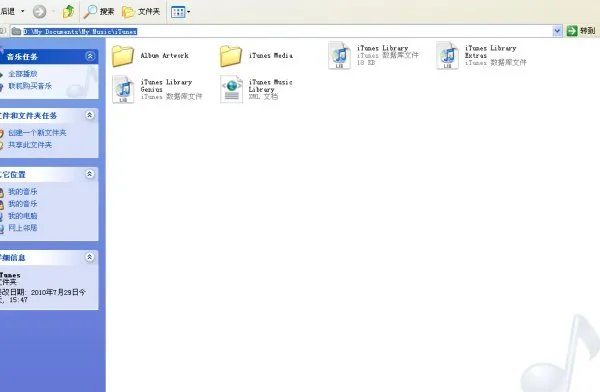Image resolution: width=600 pixels, height=392 pixels.
Task: Select the 'iTunes Library Extras' file name
Action: [x=491, y=52]
